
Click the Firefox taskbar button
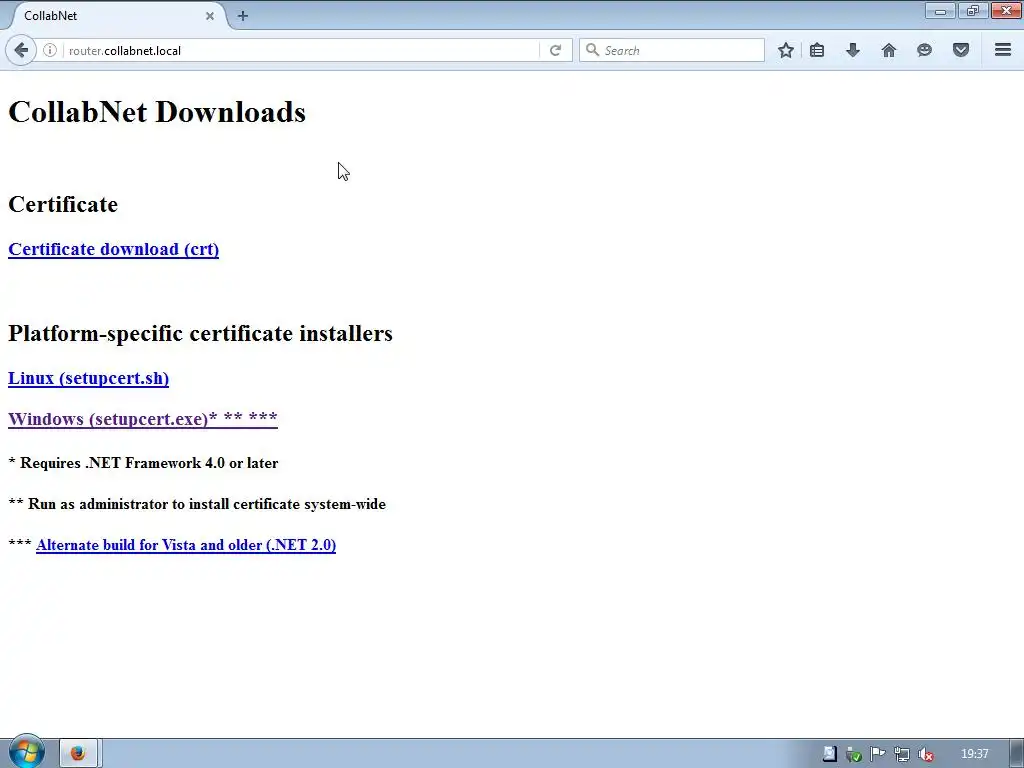tap(78, 753)
